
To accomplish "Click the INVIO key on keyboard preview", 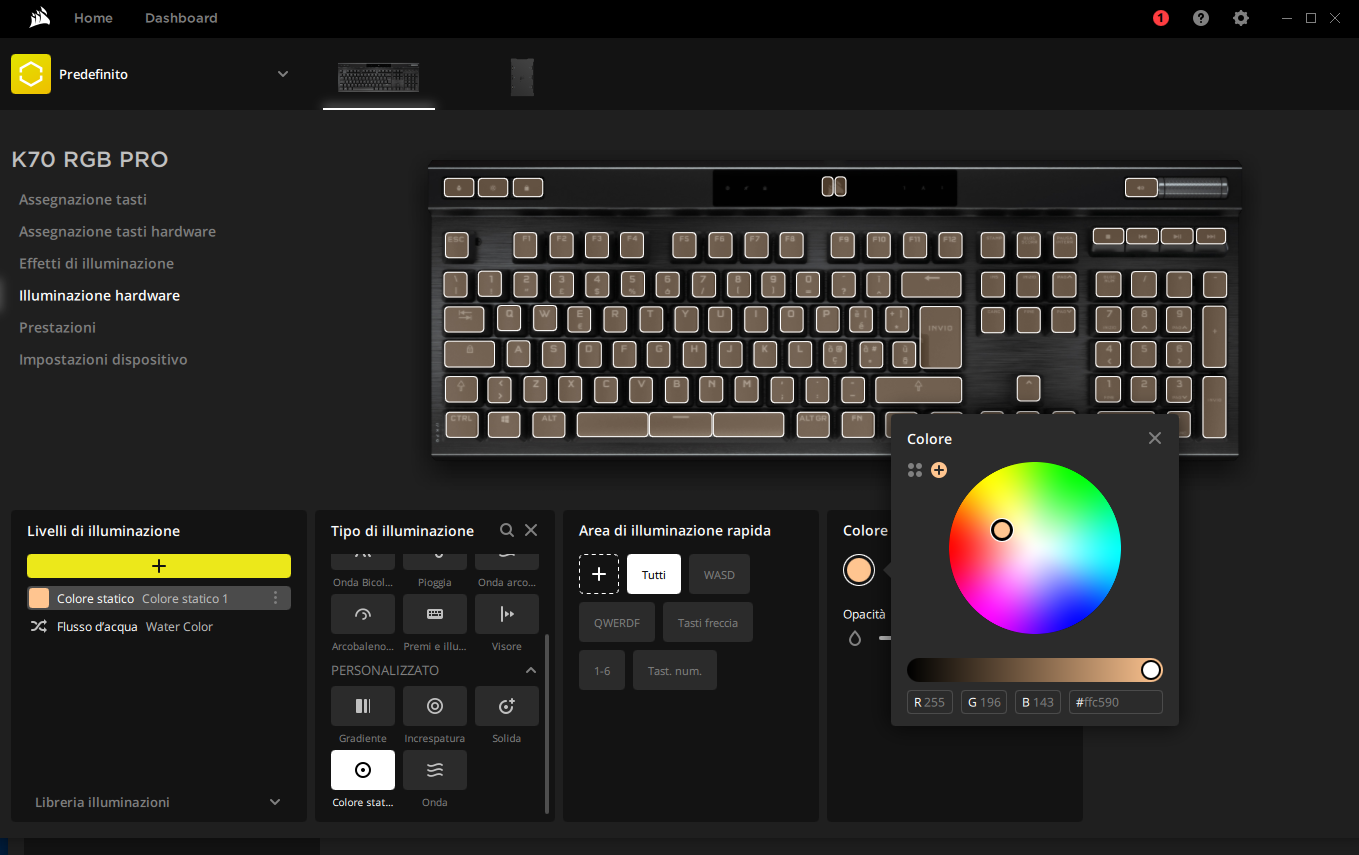I will point(941,337).
